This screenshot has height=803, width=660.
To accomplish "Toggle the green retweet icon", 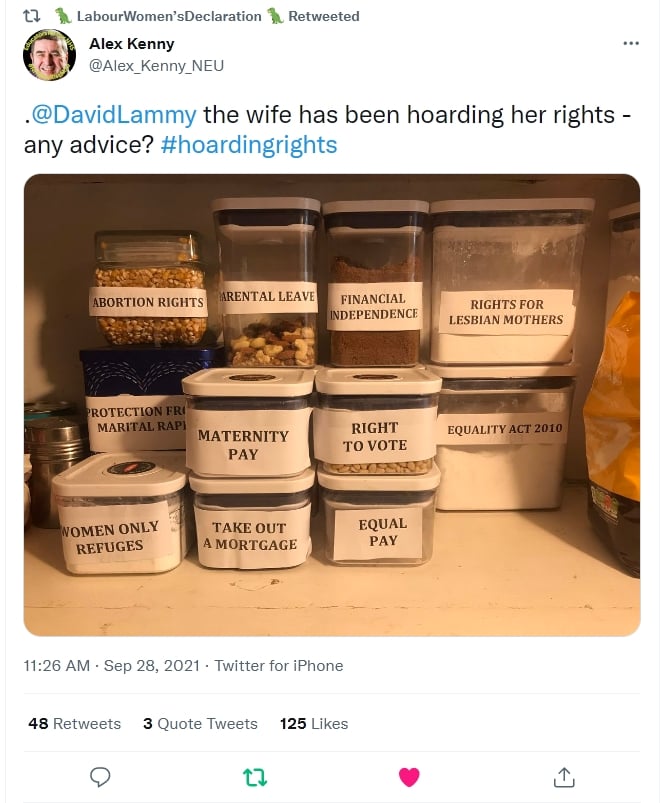I will point(254,777).
